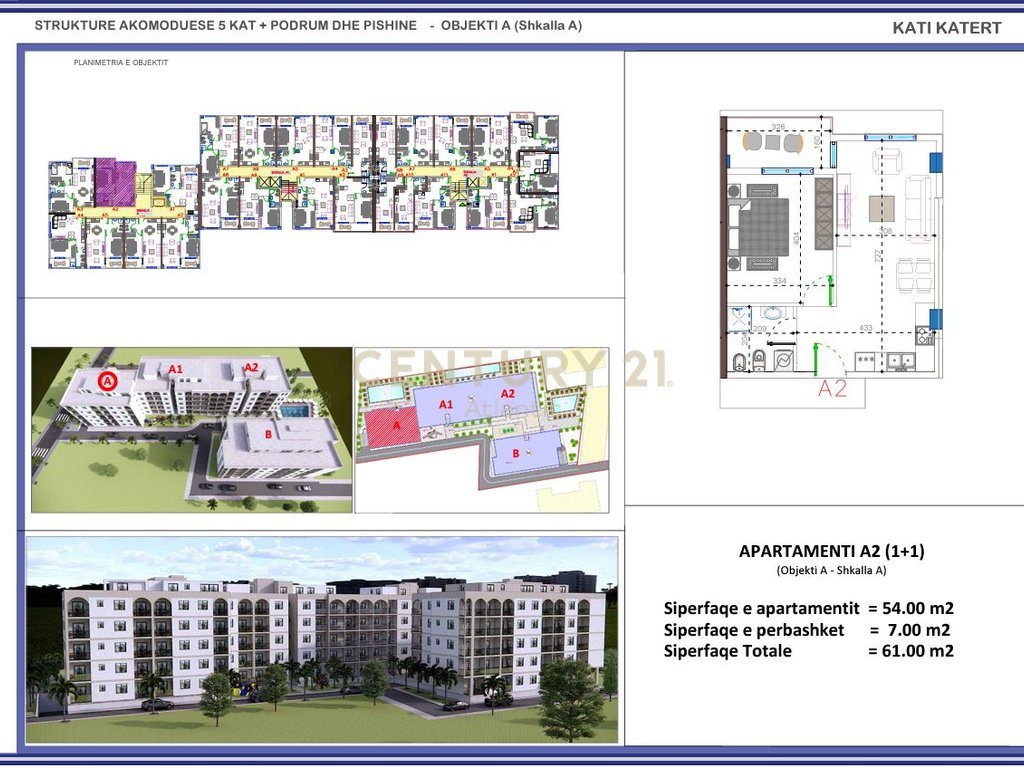The height and width of the screenshot is (768, 1024).
Task: Select the shower tray symbol
Action: pos(739,319)
